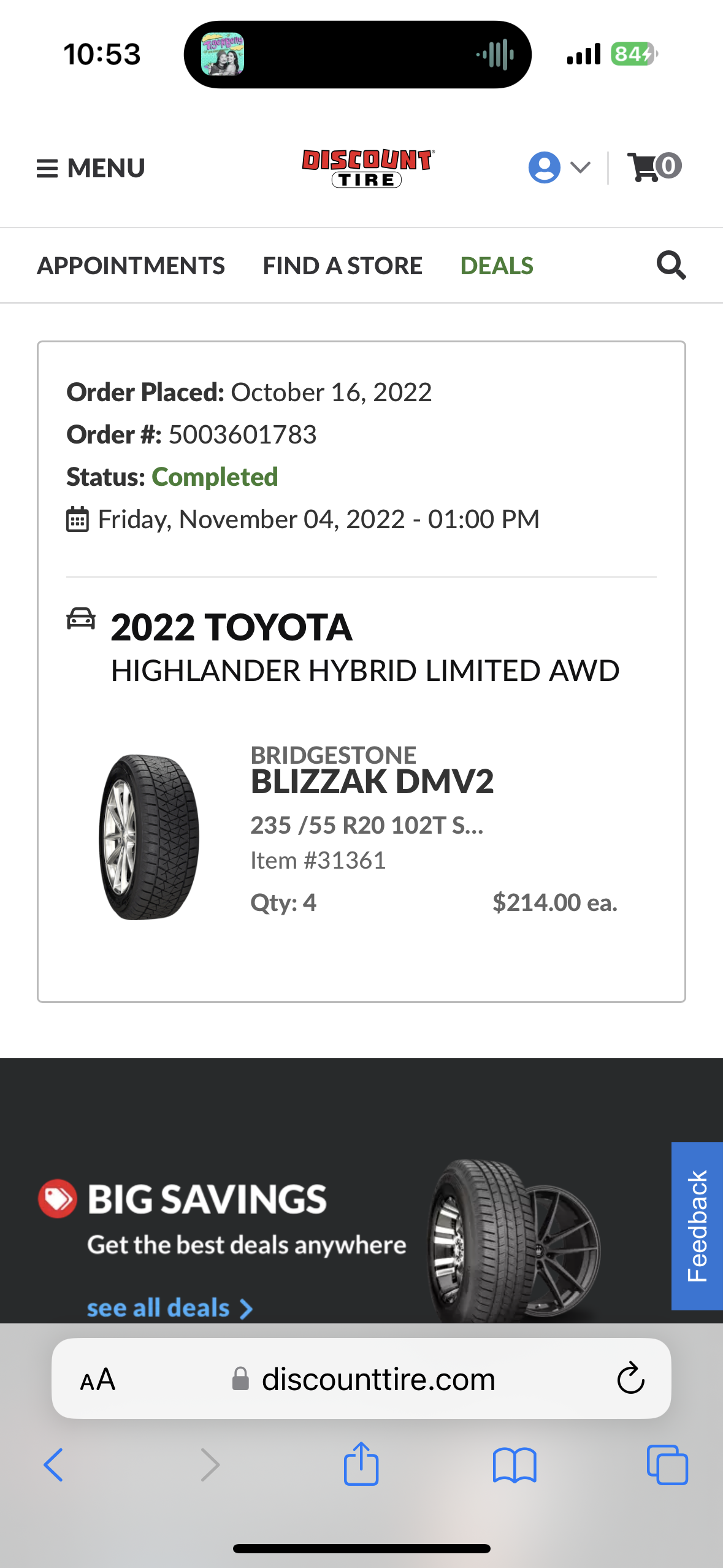Open the user account icon
The width and height of the screenshot is (723, 1568).
[x=544, y=167]
